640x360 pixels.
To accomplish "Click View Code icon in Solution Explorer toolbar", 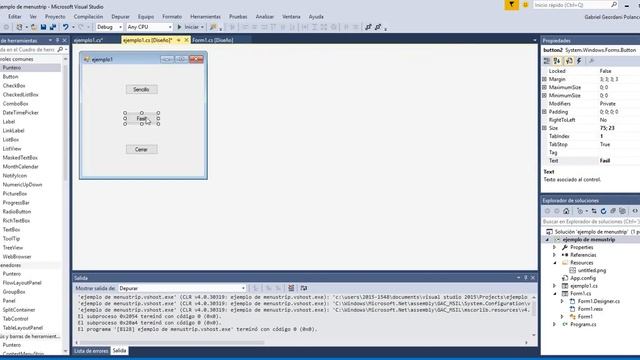I will pyautogui.click(x=635, y=211).
